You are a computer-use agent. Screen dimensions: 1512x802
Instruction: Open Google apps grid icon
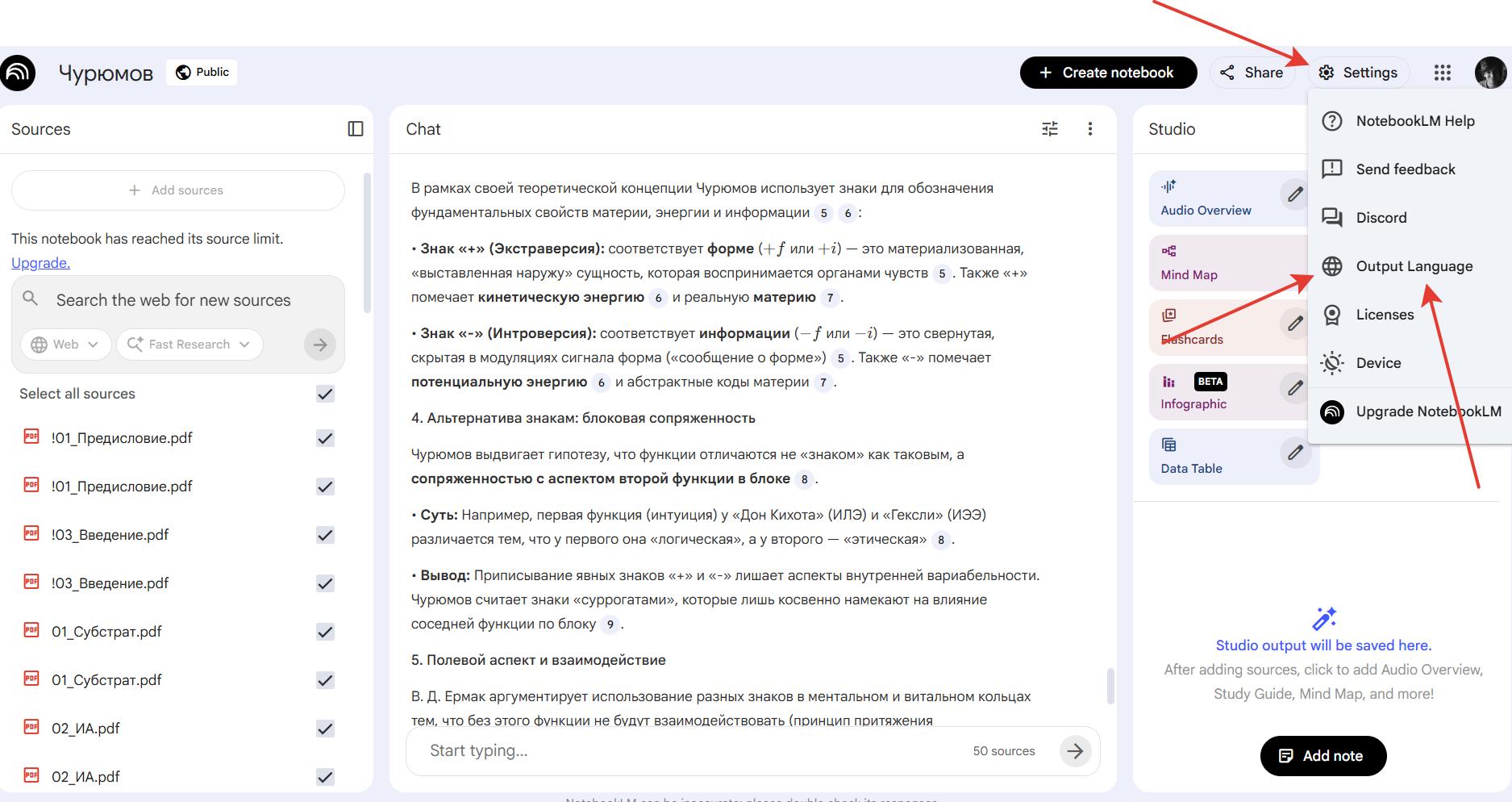pyautogui.click(x=1442, y=73)
